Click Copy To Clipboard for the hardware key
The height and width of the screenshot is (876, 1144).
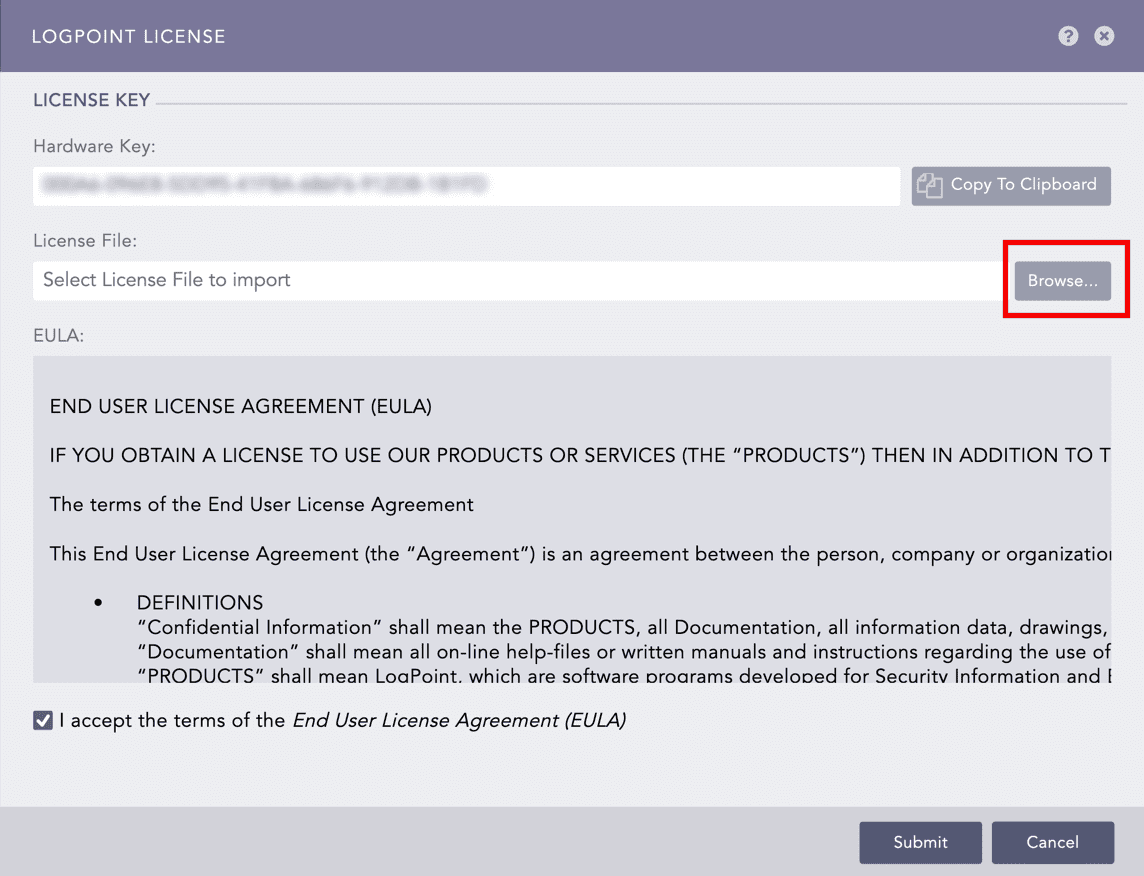click(x=1011, y=185)
